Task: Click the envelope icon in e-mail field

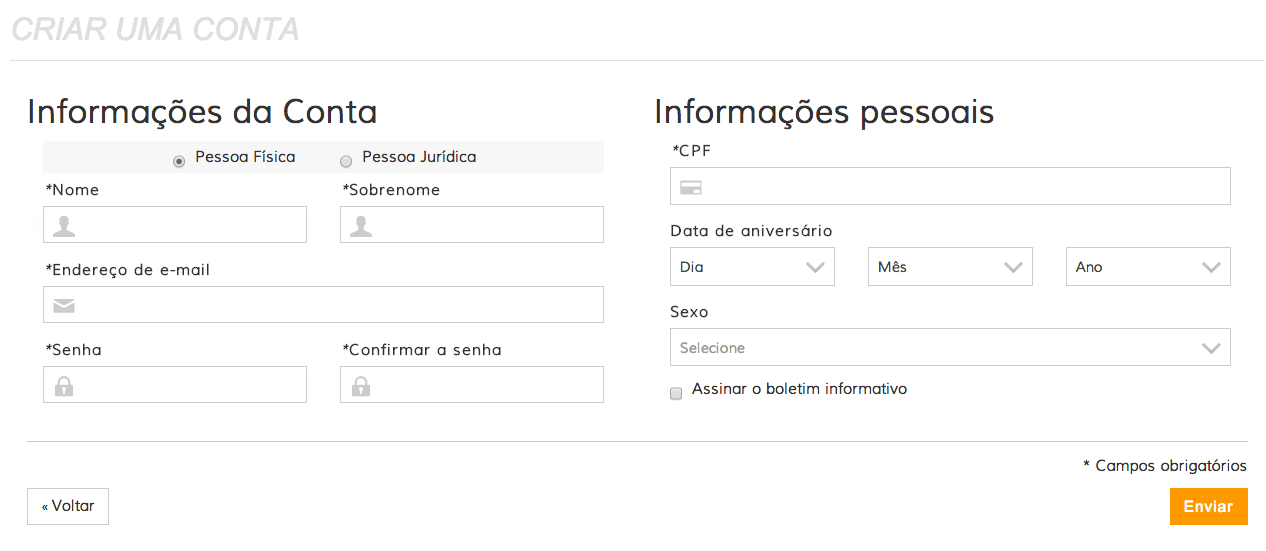Action: pos(64,306)
